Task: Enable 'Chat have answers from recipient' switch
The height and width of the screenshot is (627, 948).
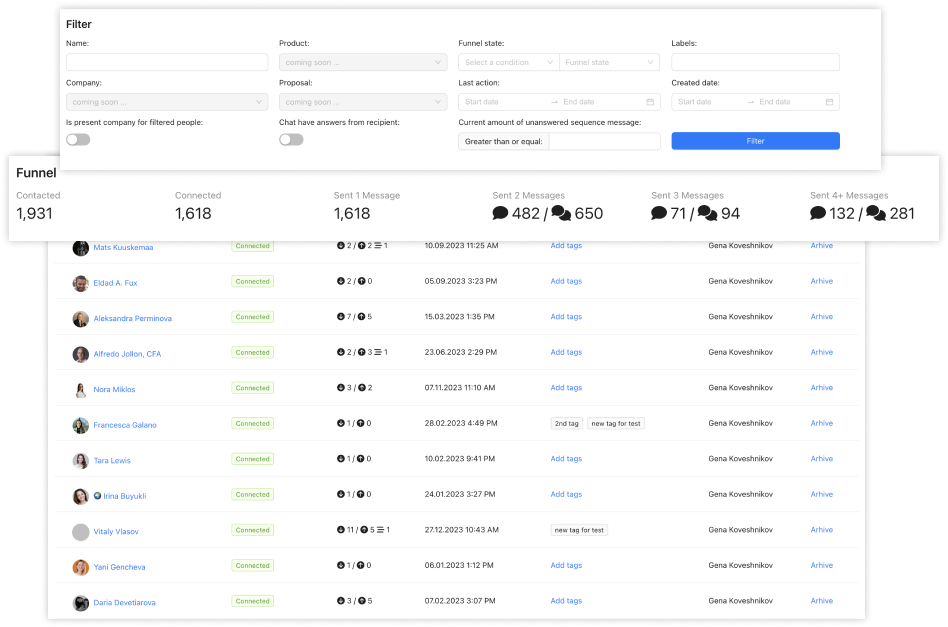Action: pyautogui.click(x=291, y=140)
